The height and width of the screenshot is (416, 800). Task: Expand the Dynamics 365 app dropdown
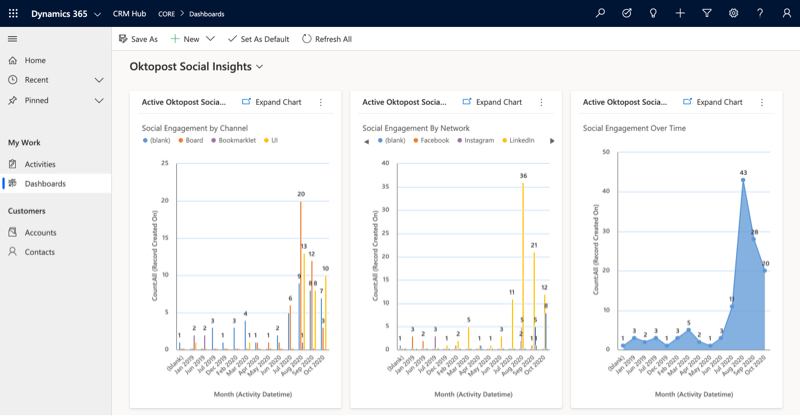coord(97,14)
